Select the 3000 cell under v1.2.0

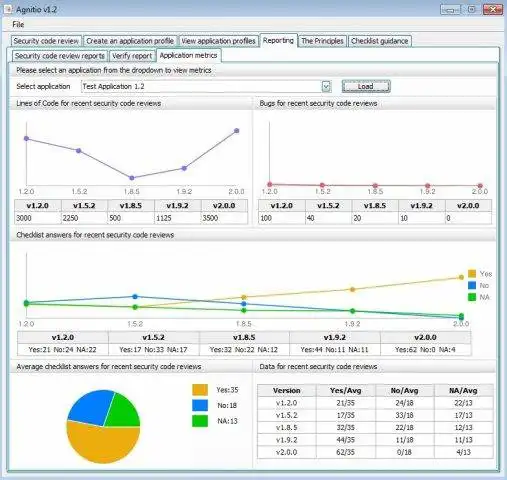point(38,218)
